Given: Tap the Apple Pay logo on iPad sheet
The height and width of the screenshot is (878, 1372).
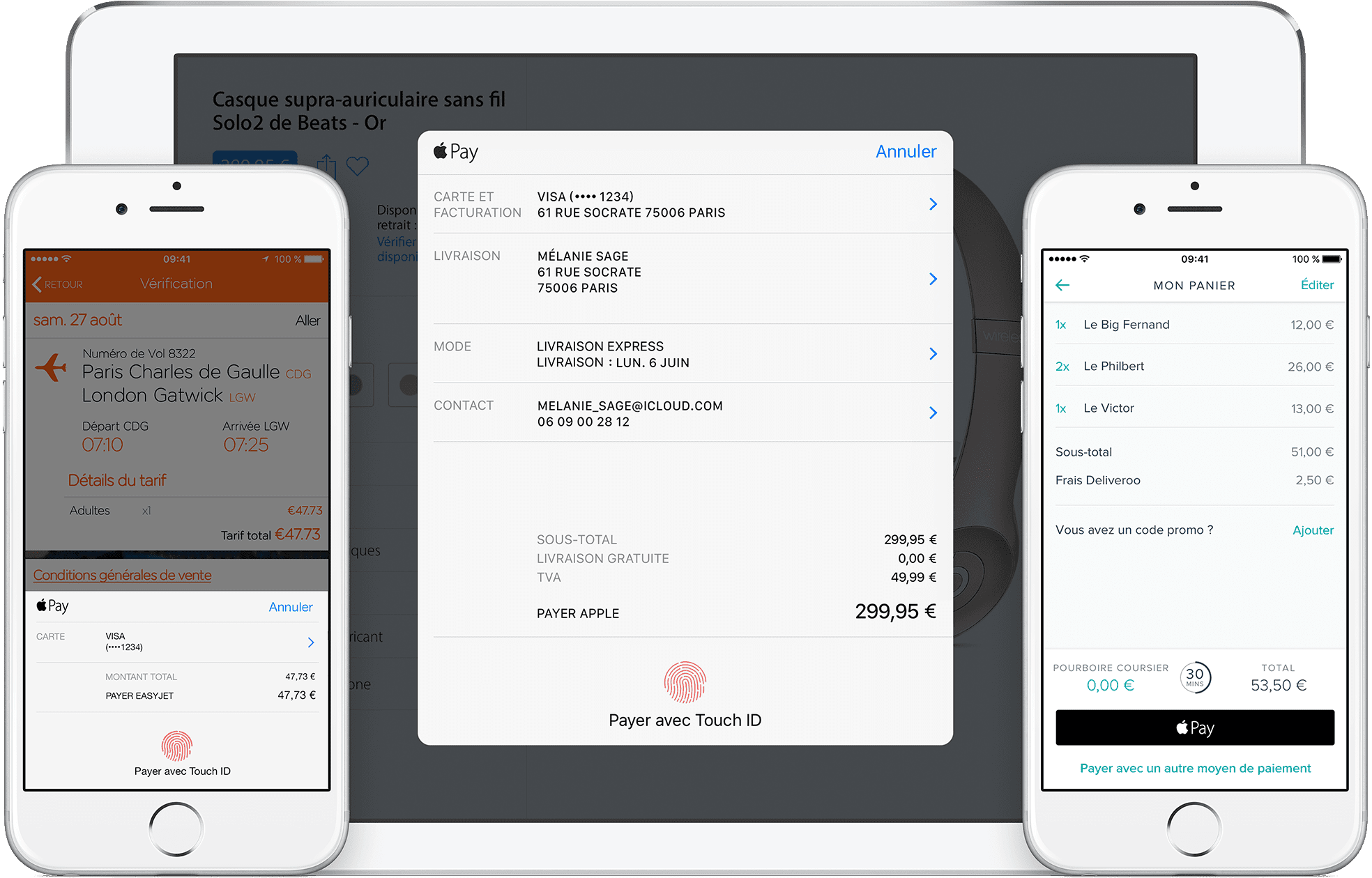Looking at the screenshot, I should (456, 152).
